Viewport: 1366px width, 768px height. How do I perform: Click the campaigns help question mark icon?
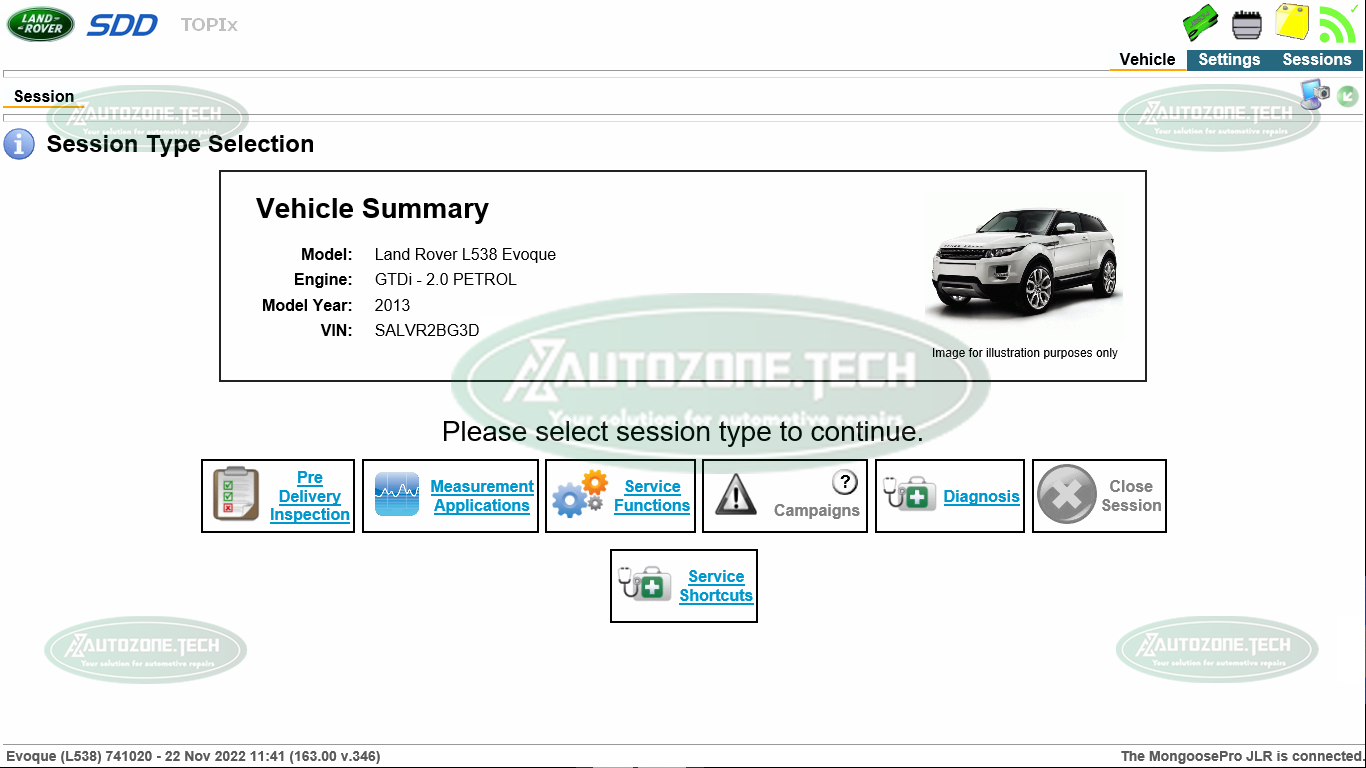pos(845,482)
